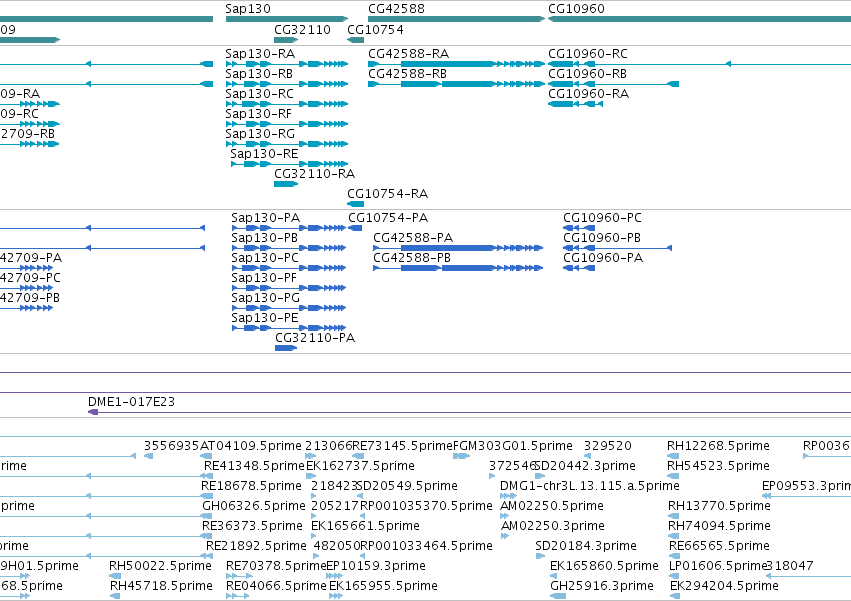Select the EK162737.5prime EST label
This screenshot has width=851, height=601.
[x=360, y=466]
